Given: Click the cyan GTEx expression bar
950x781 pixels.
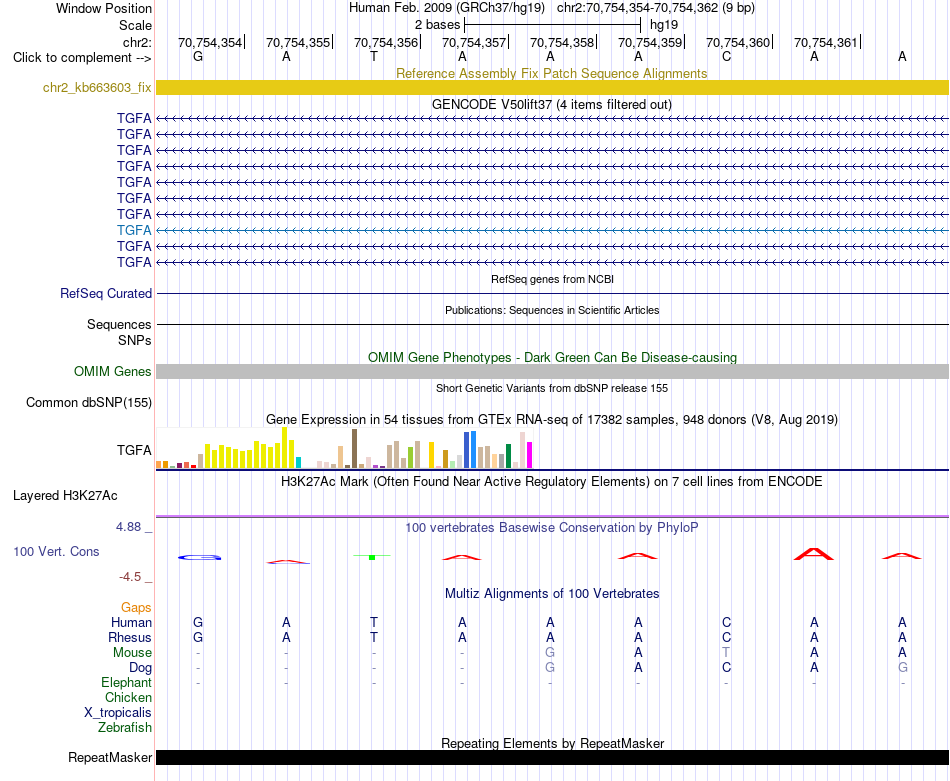Looking at the screenshot, I should 298,462.
